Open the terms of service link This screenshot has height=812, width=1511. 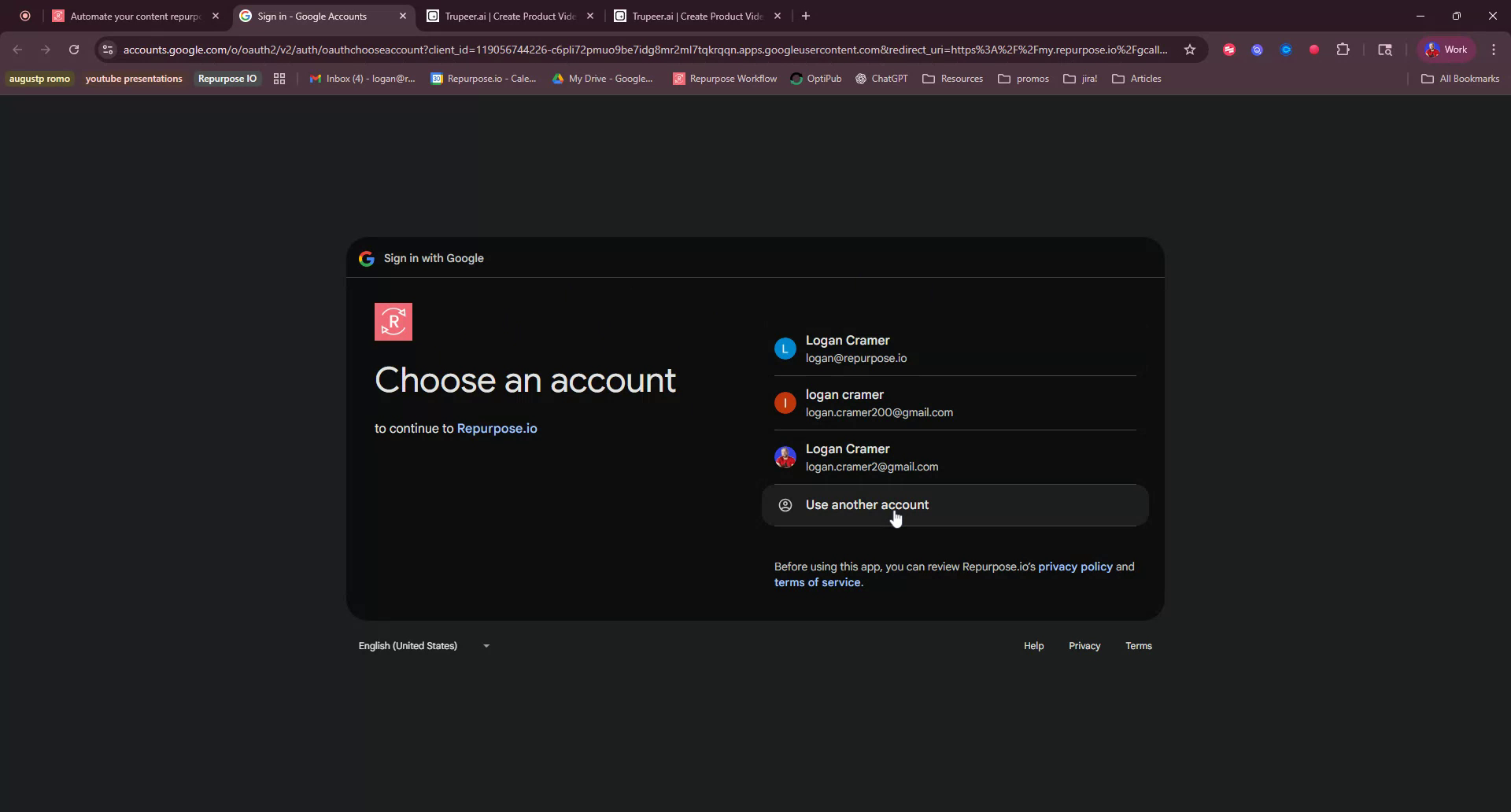817,582
